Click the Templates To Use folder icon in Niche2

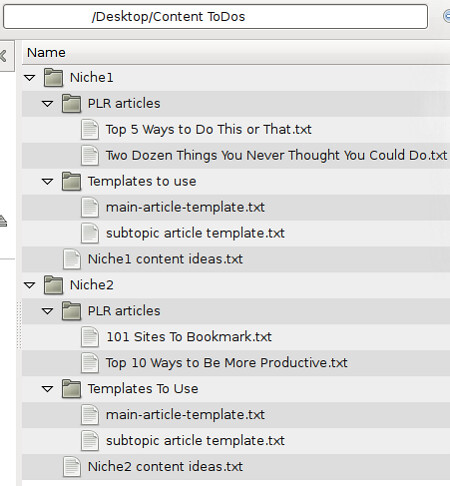[x=71, y=389]
